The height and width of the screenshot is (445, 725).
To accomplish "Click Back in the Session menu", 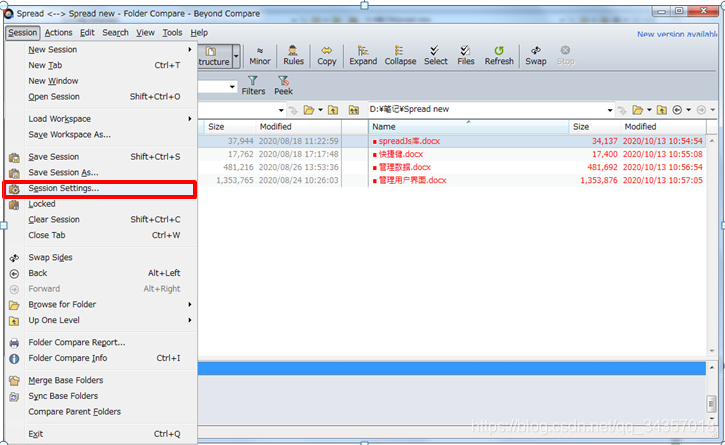I will tap(100, 273).
